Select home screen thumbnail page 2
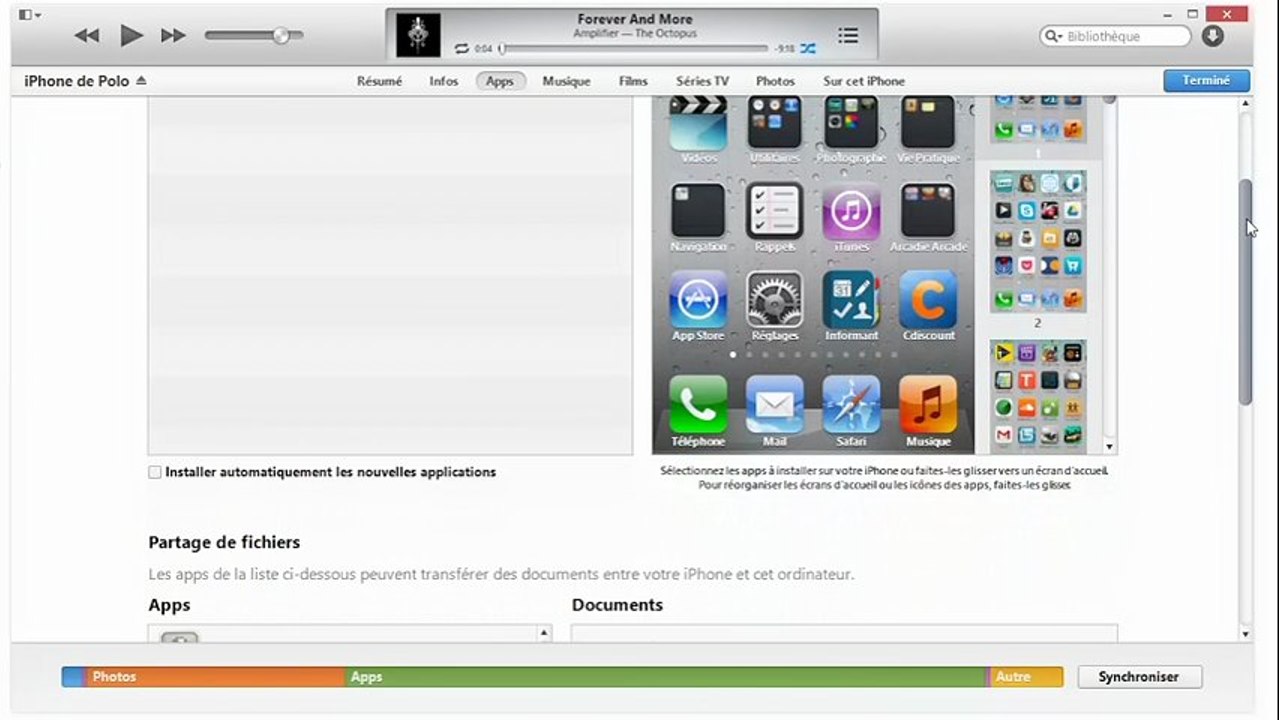The width and height of the screenshot is (1279, 720). (x=1038, y=240)
